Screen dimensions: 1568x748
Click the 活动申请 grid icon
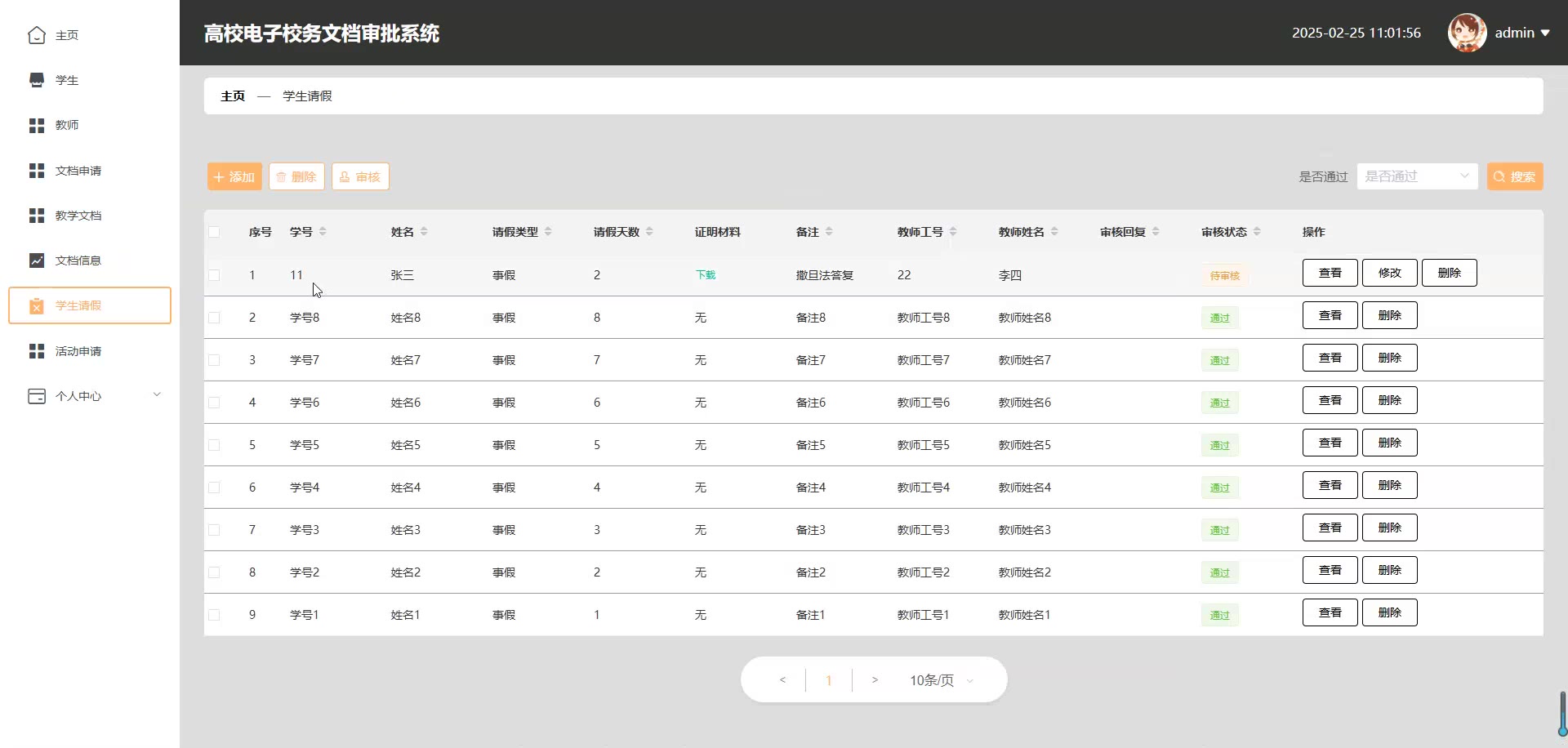coord(37,351)
